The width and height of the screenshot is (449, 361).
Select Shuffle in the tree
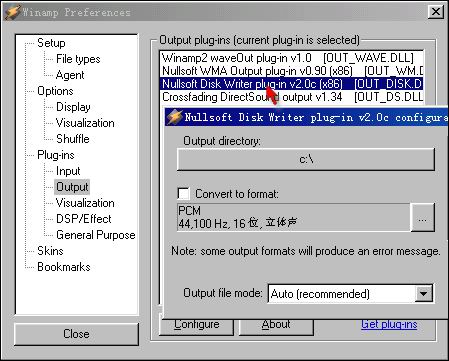tap(73, 139)
